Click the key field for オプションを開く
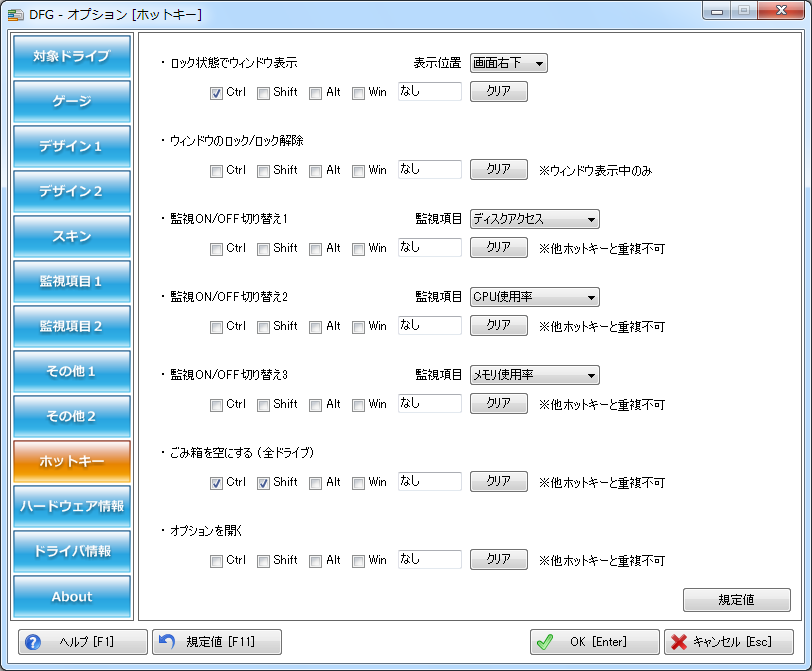The width and height of the screenshot is (812, 671). point(429,560)
